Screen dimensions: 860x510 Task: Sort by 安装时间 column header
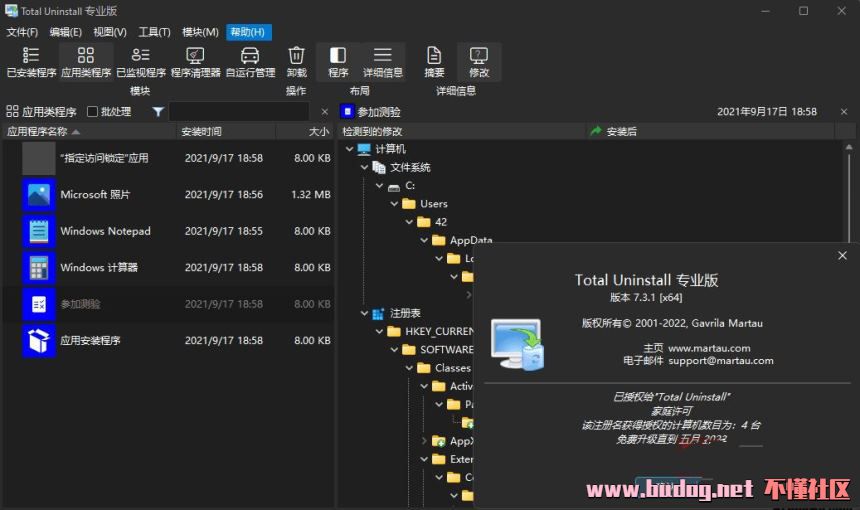pyautogui.click(x=226, y=132)
